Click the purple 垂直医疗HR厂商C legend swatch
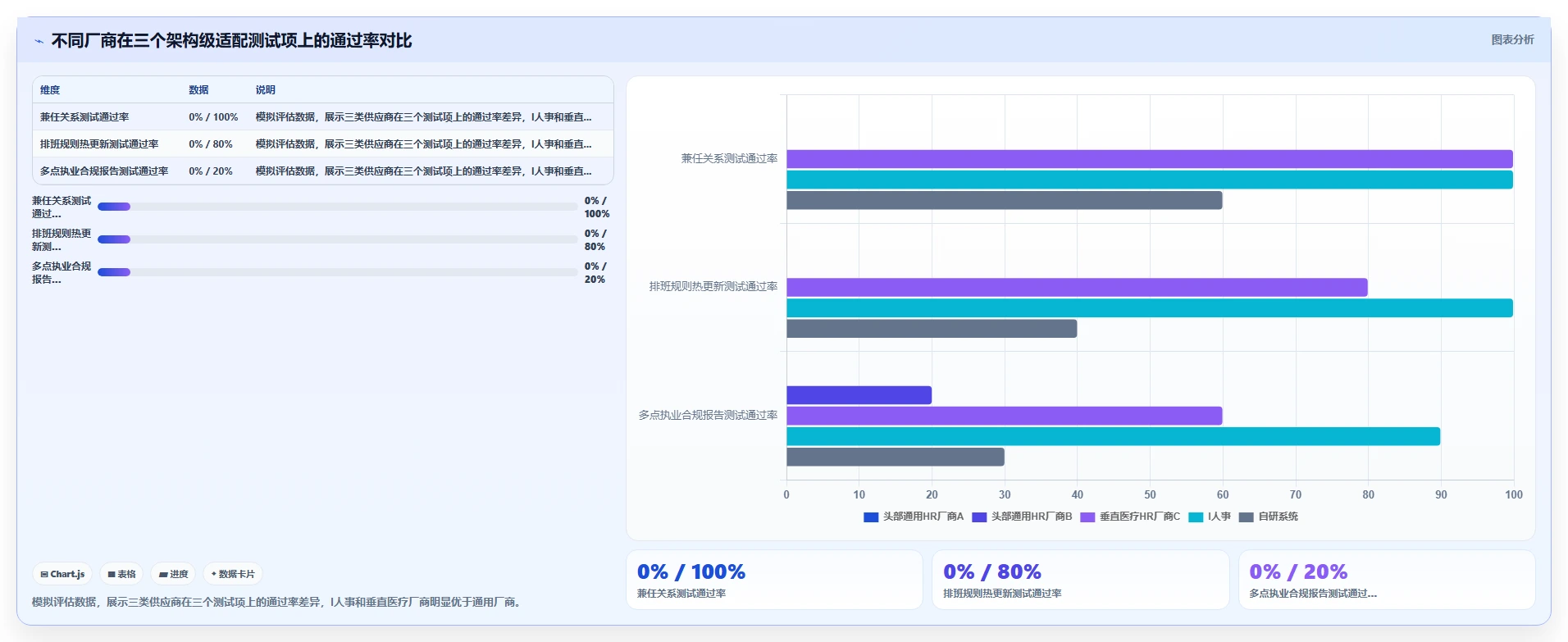Viewport: 1568px width, 642px height. (x=1087, y=517)
